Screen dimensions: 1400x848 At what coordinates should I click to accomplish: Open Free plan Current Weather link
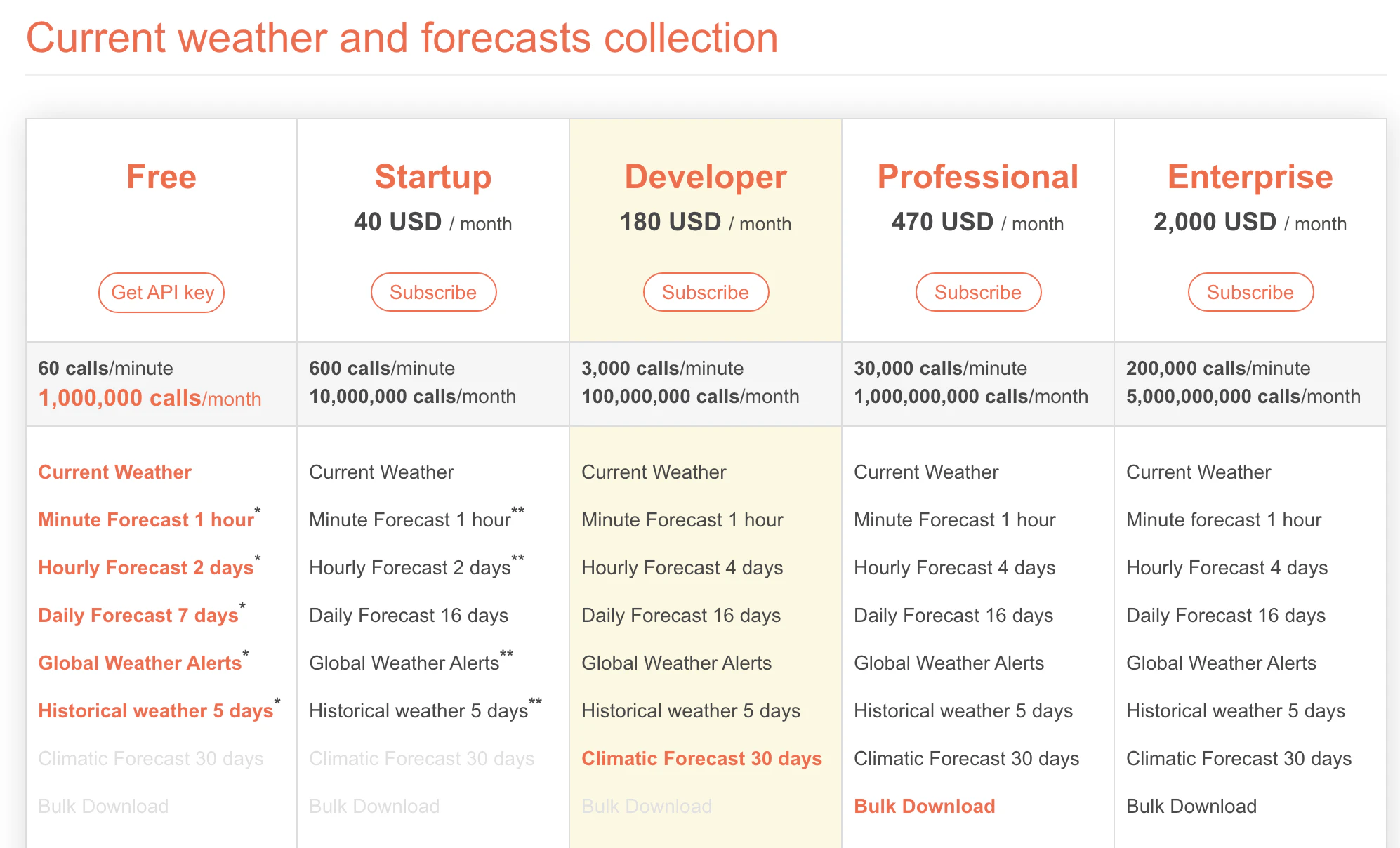click(x=114, y=472)
